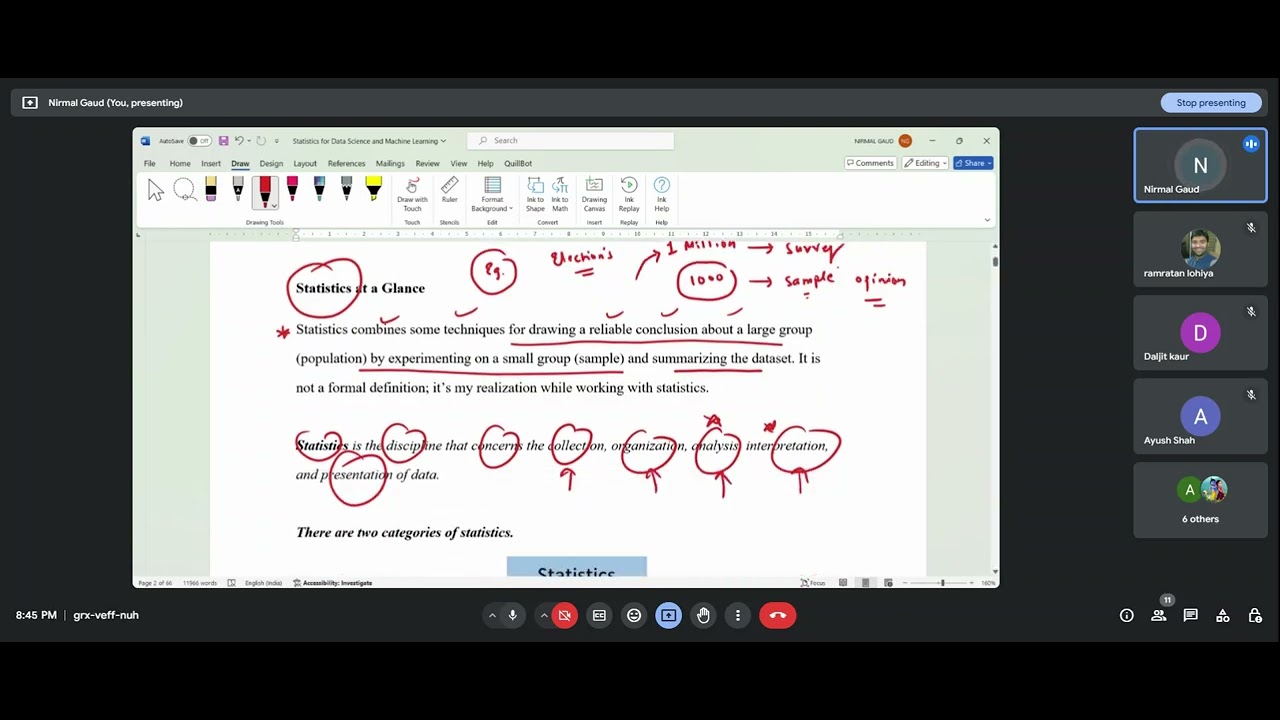The height and width of the screenshot is (720, 1280).
Task: Switch to the Insert tab
Action: click(211, 163)
